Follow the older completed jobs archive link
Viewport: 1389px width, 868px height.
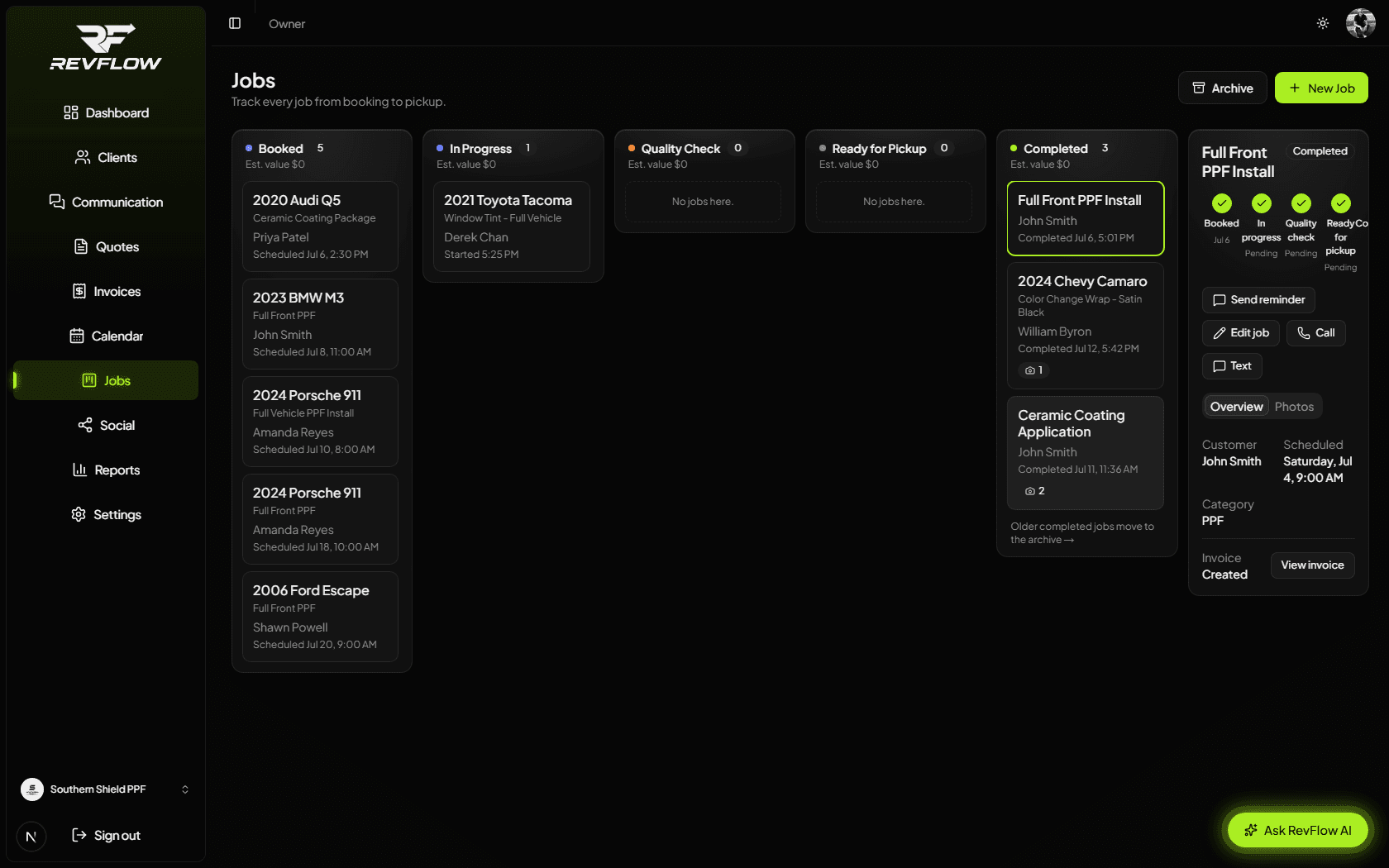click(1082, 533)
